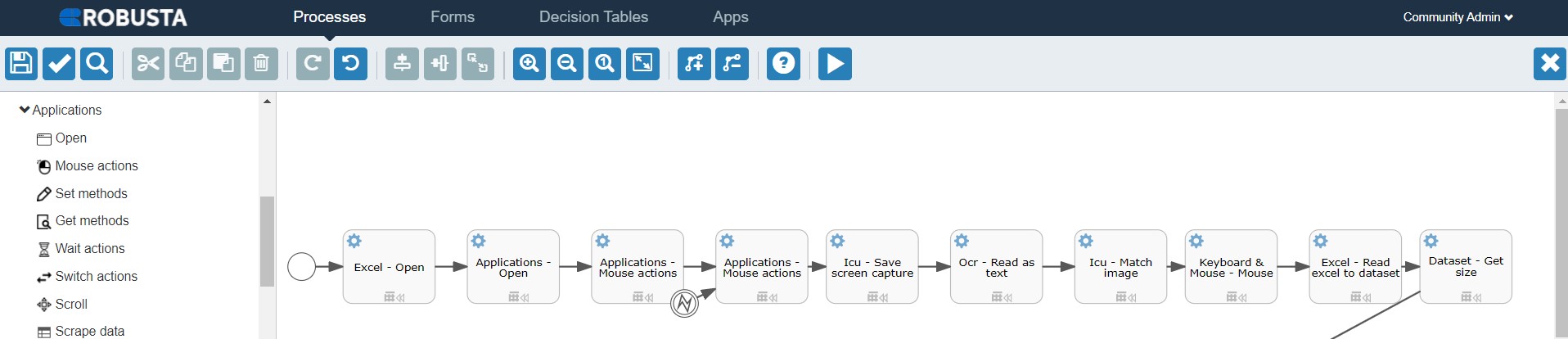Go to the Apps tab
The image size is (1568, 339).
pyautogui.click(x=730, y=17)
